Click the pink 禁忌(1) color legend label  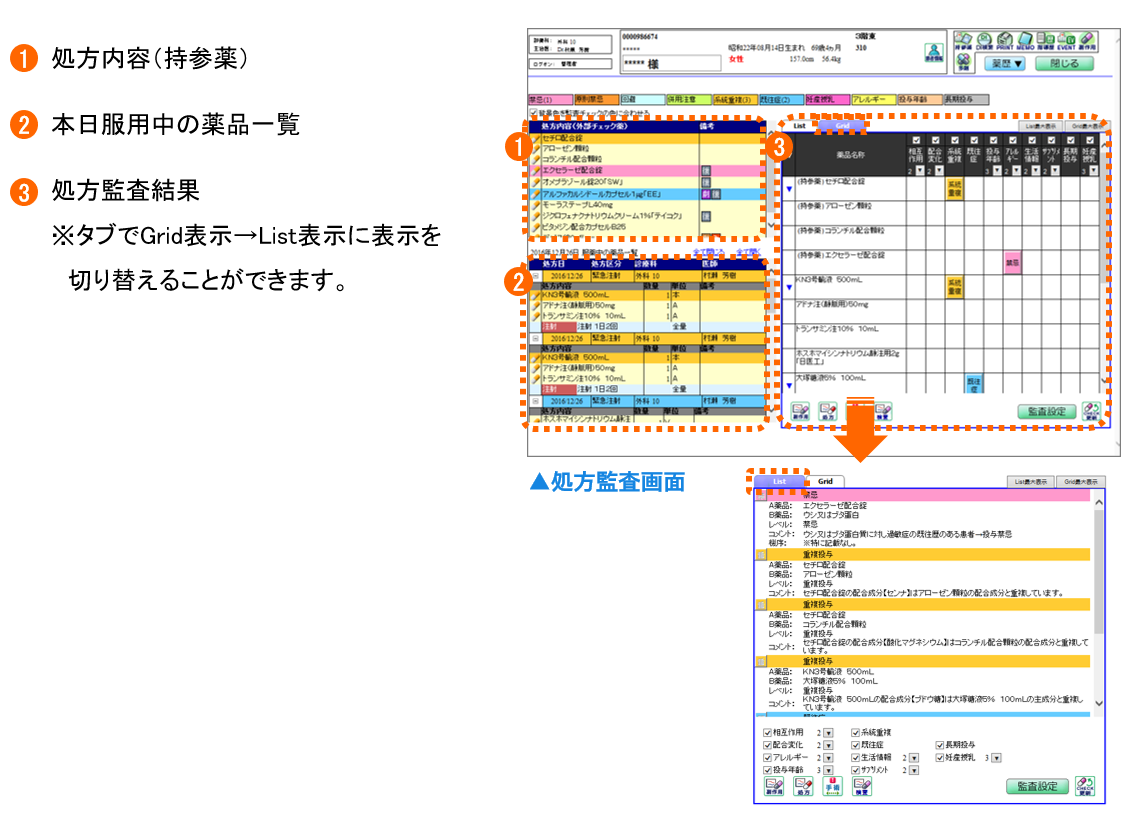tap(548, 100)
